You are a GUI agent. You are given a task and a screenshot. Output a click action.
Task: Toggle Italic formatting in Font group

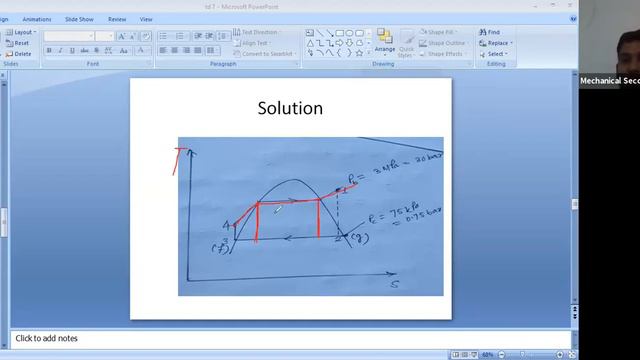(x=60, y=51)
